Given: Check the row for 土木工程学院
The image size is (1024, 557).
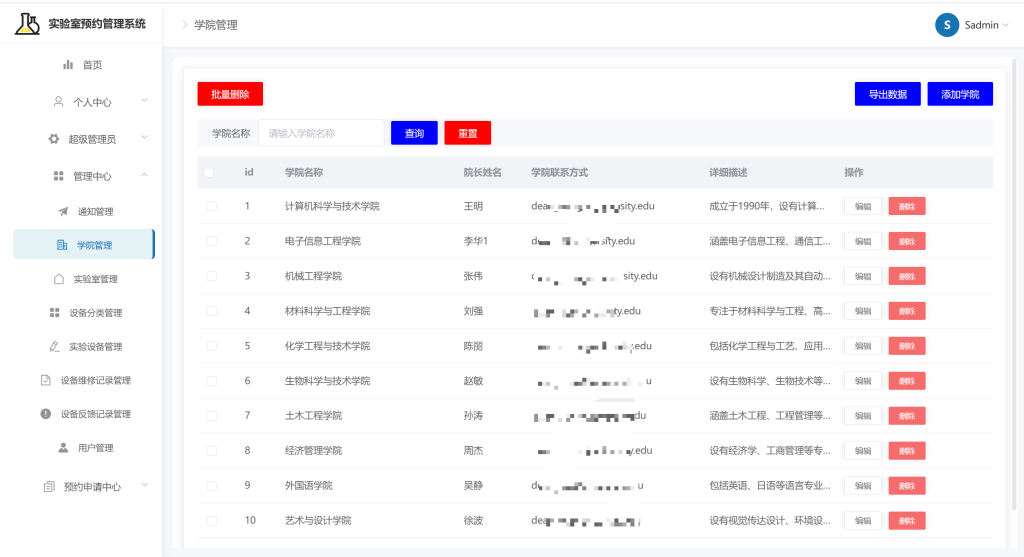Looking at the screenshot, I should 212,415.
